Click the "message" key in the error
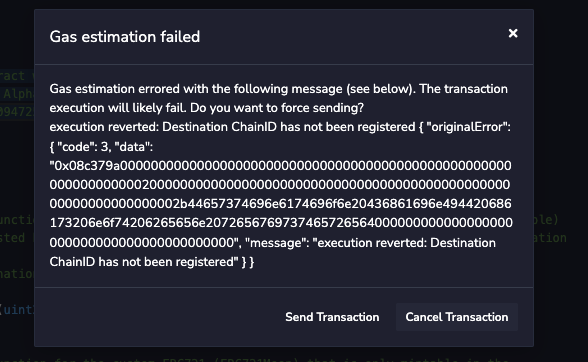The width and height of the screenshot is (588, 362). coord(278,243)
